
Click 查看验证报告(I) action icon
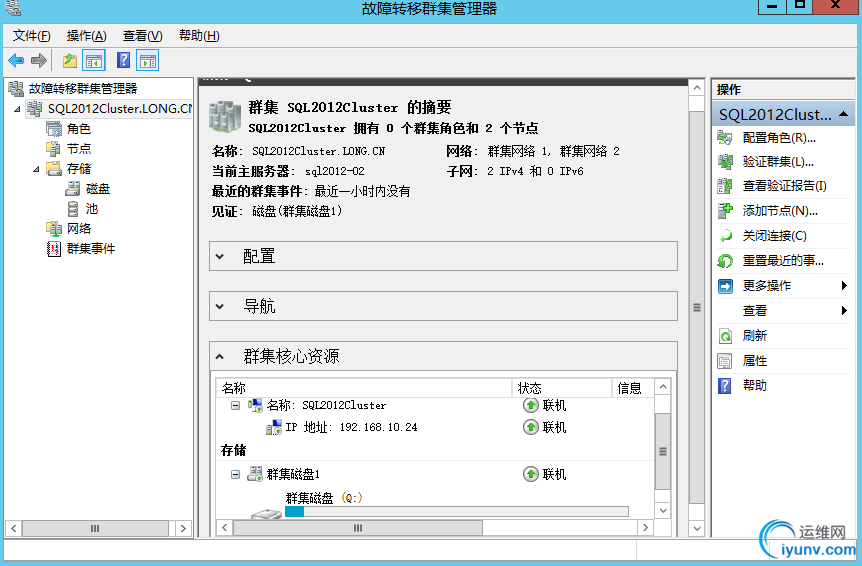point(725,186)
